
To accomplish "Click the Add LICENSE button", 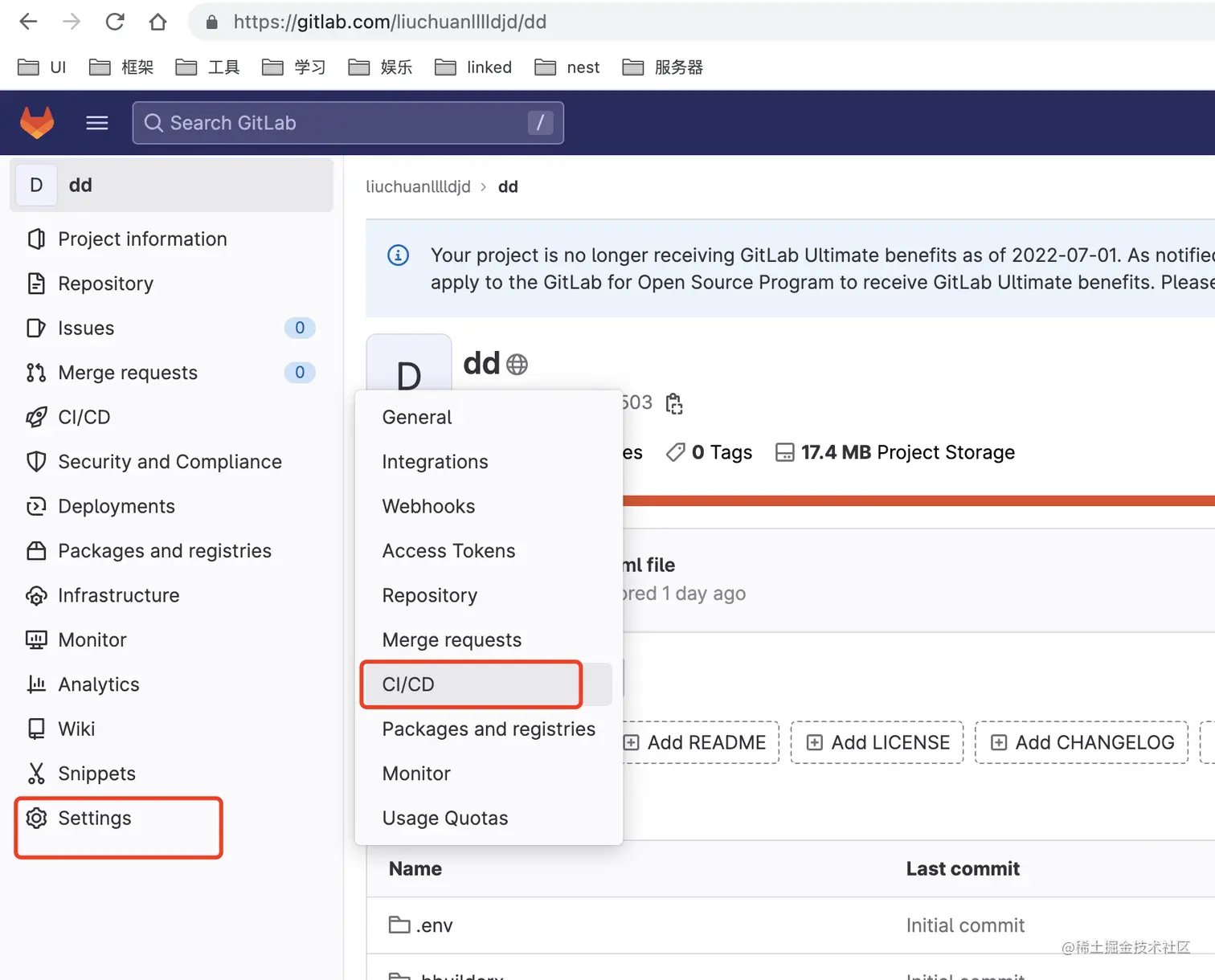I will click(877, 742).
